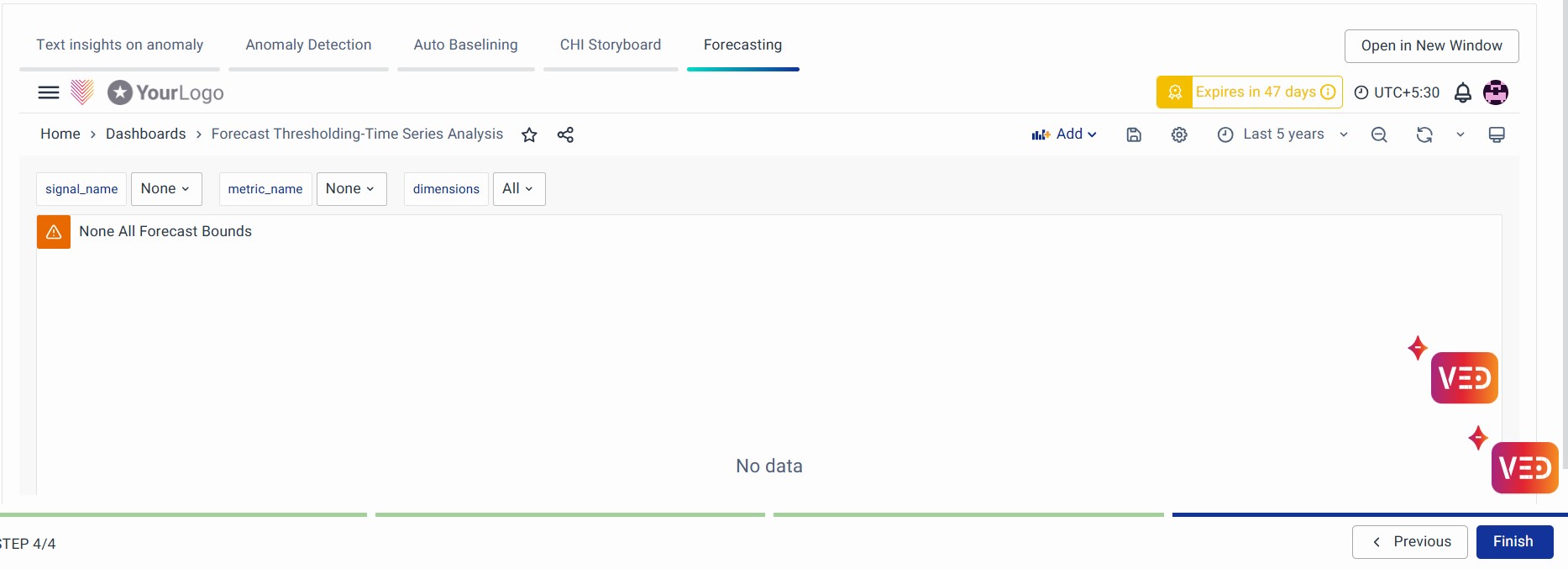Click the user profile avatar
This screenshot has width=1568, height=569.
1496,92
